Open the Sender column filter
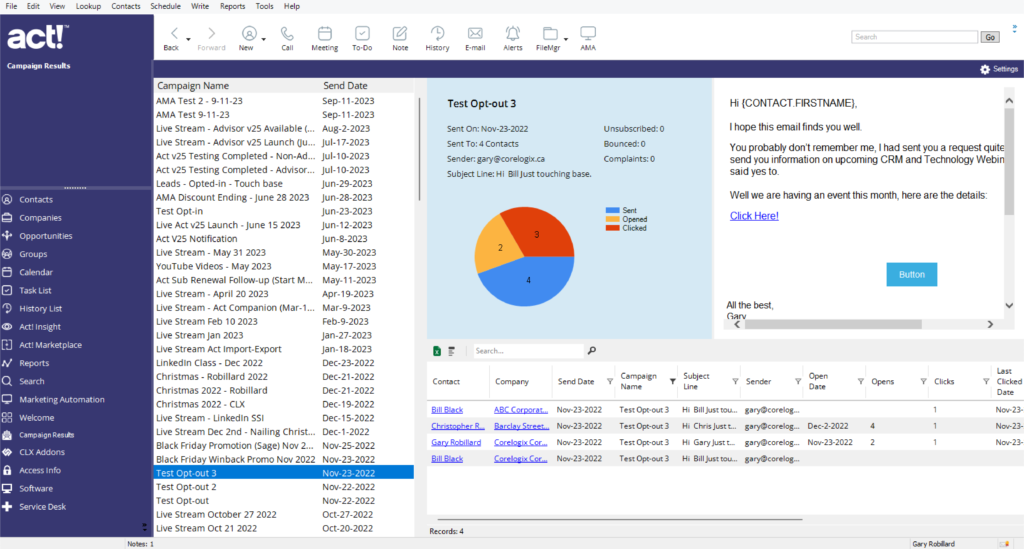The image size is (1024, 549). [x=797, y=382]
